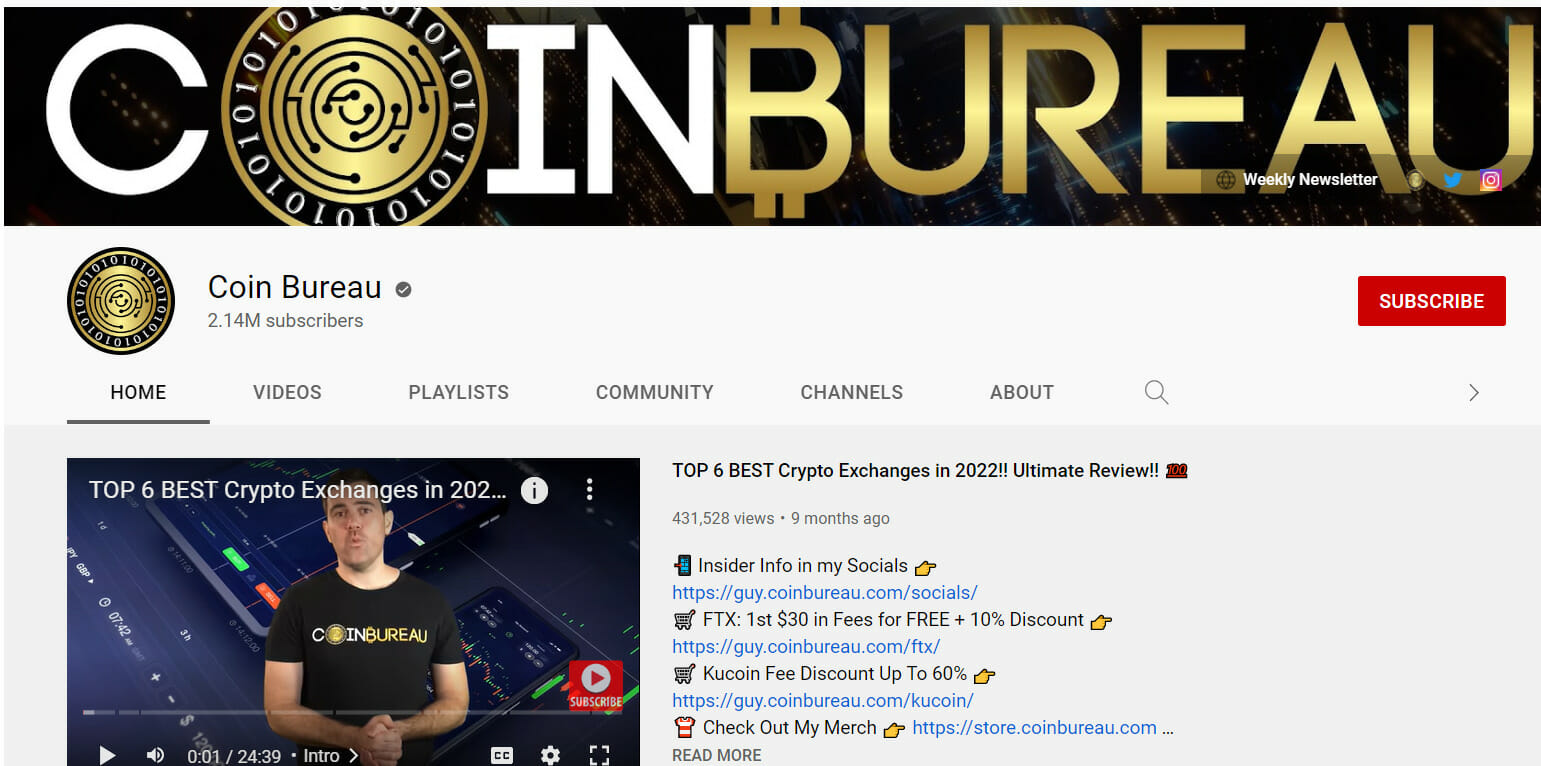
Task: Open the Instagram icon in banner
Action: click(x=1490, y=180)
